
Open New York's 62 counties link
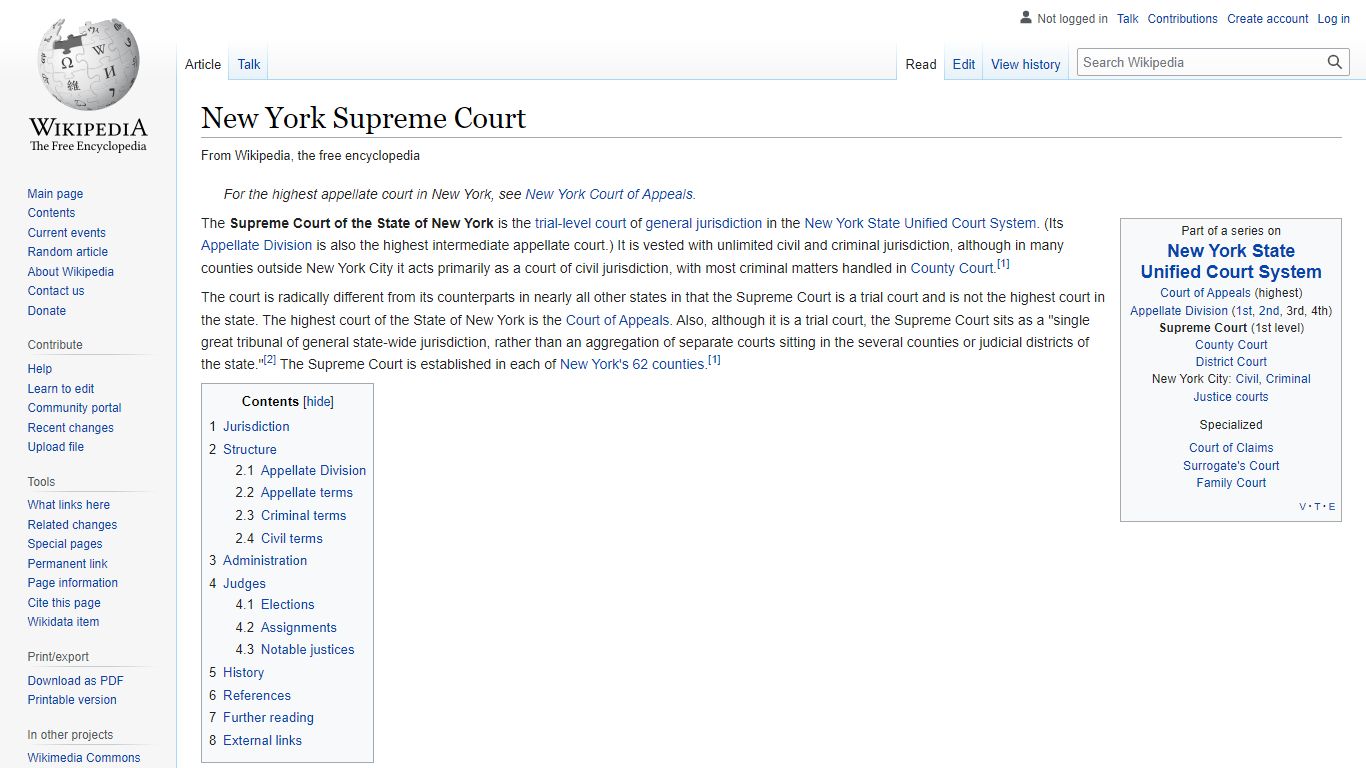pyautogui.click(x=632, y=364)
